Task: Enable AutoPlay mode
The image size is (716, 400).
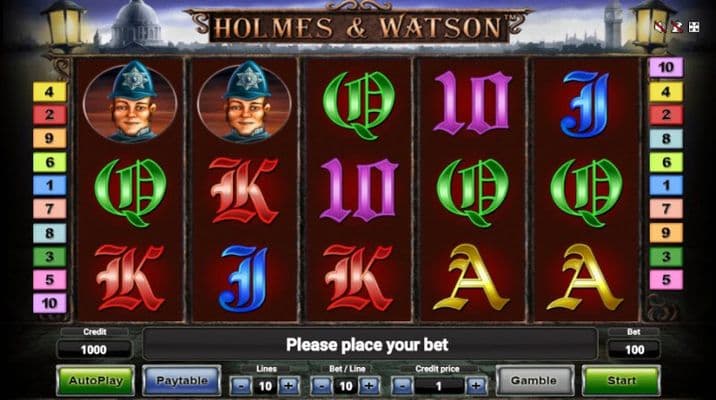Action: (95, 380)
